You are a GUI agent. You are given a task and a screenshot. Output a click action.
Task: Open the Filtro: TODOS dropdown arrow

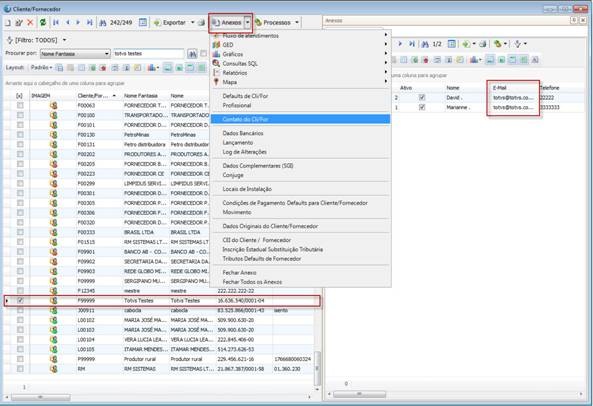64,40
